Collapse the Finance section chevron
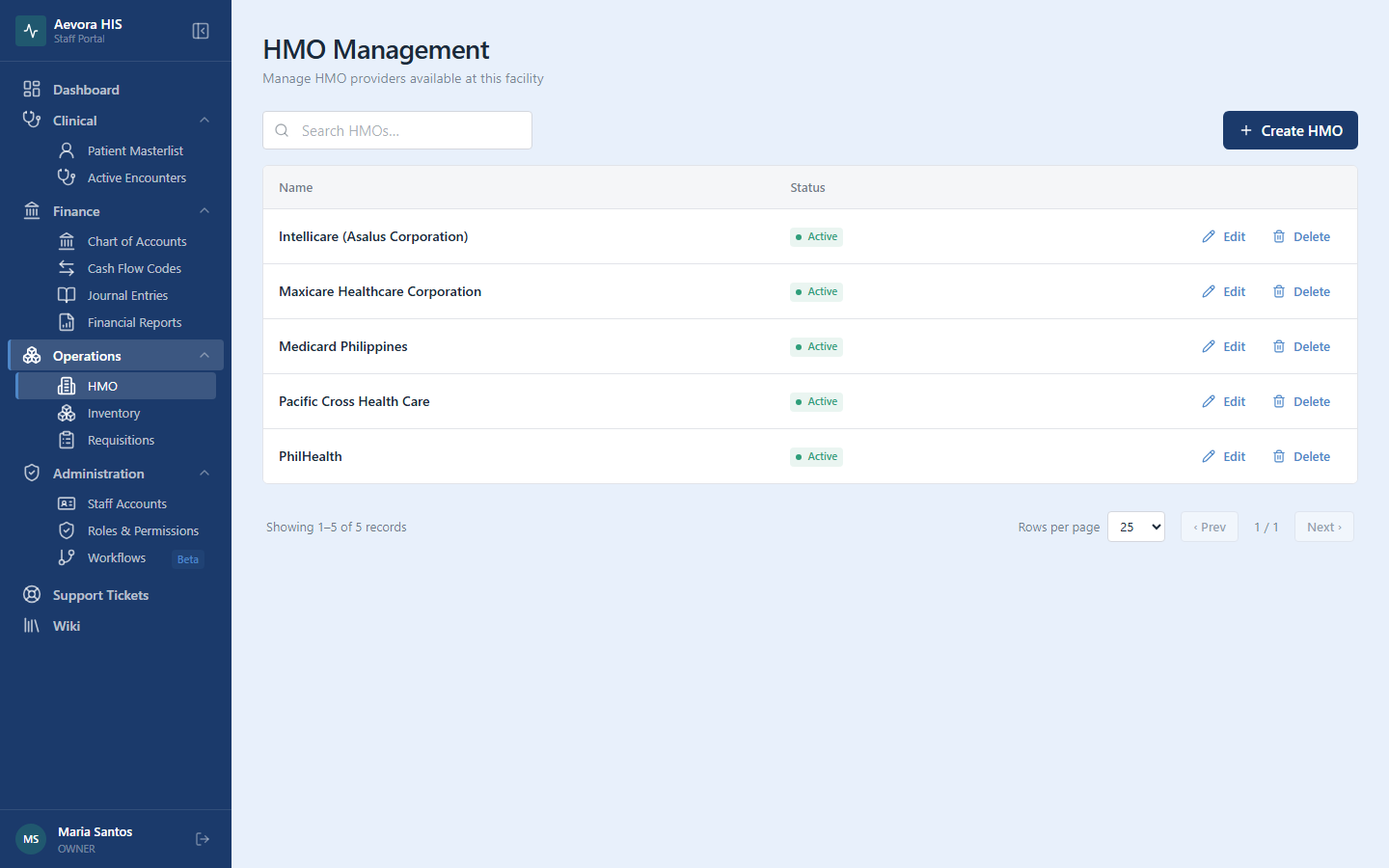The height and width of the screenshot is (868, 1389). (x=204, y=210)
